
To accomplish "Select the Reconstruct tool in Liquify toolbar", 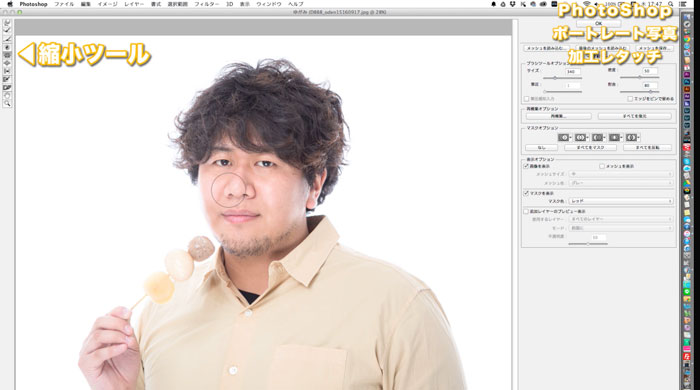I will pyautogui.click(x=7, y=31).
